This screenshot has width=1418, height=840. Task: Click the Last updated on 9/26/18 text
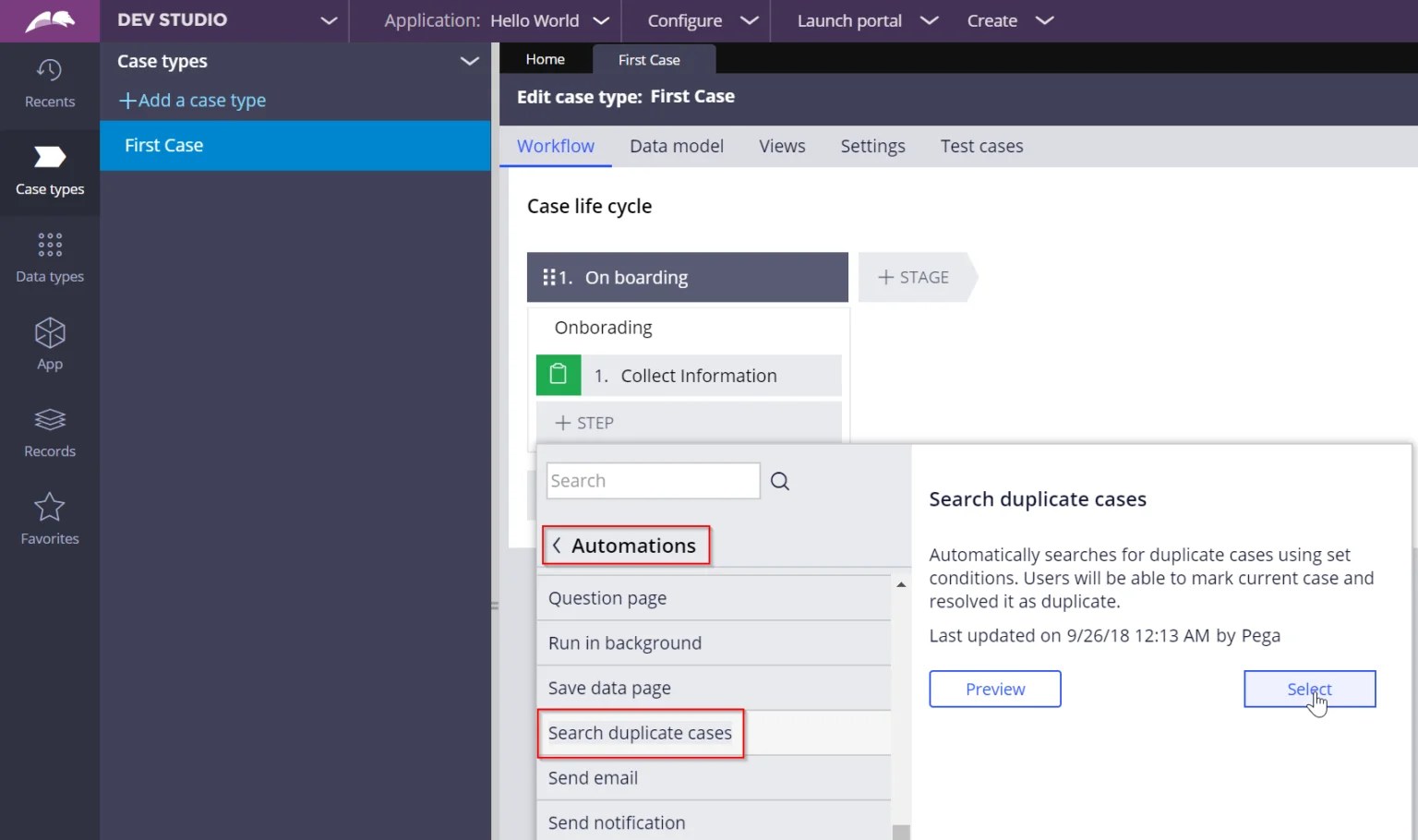(x=1104, y=635)
